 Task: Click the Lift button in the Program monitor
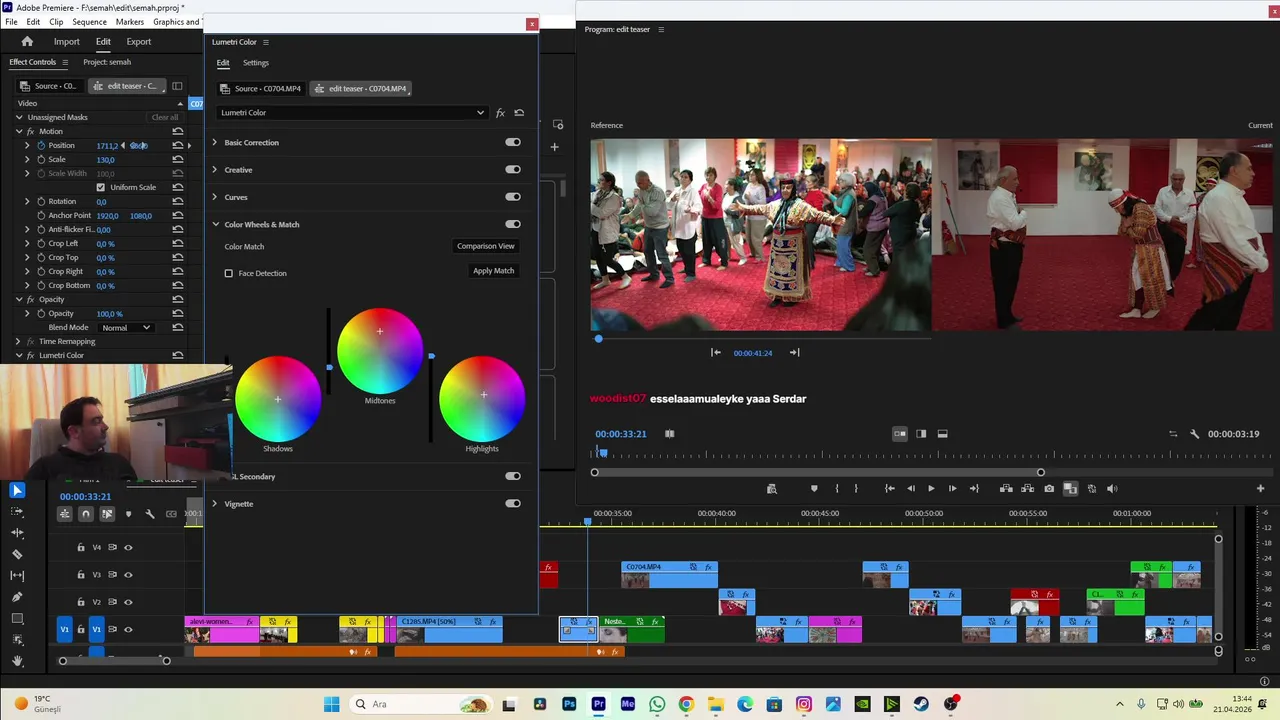(1006, 489)
